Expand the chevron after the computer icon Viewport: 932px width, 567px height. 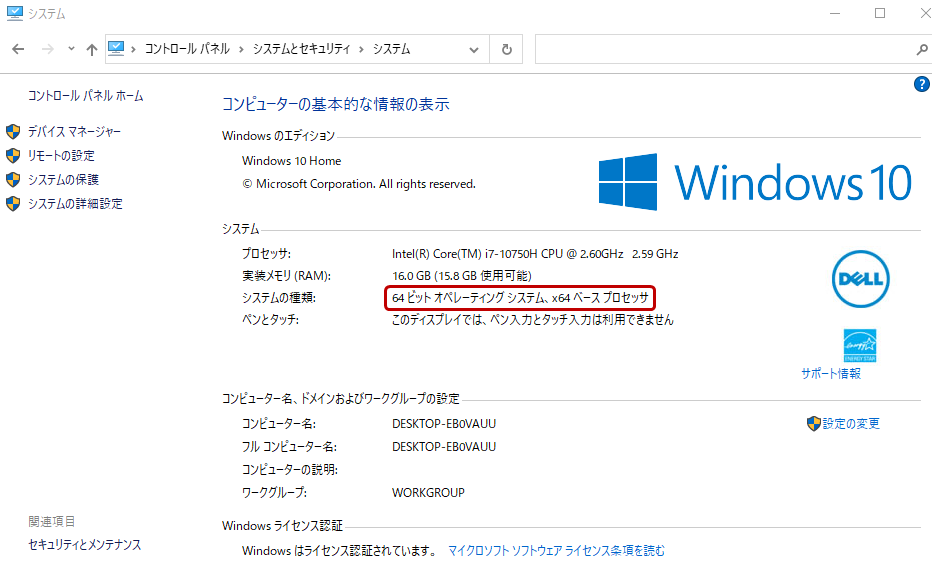click(x=133, y=49)
